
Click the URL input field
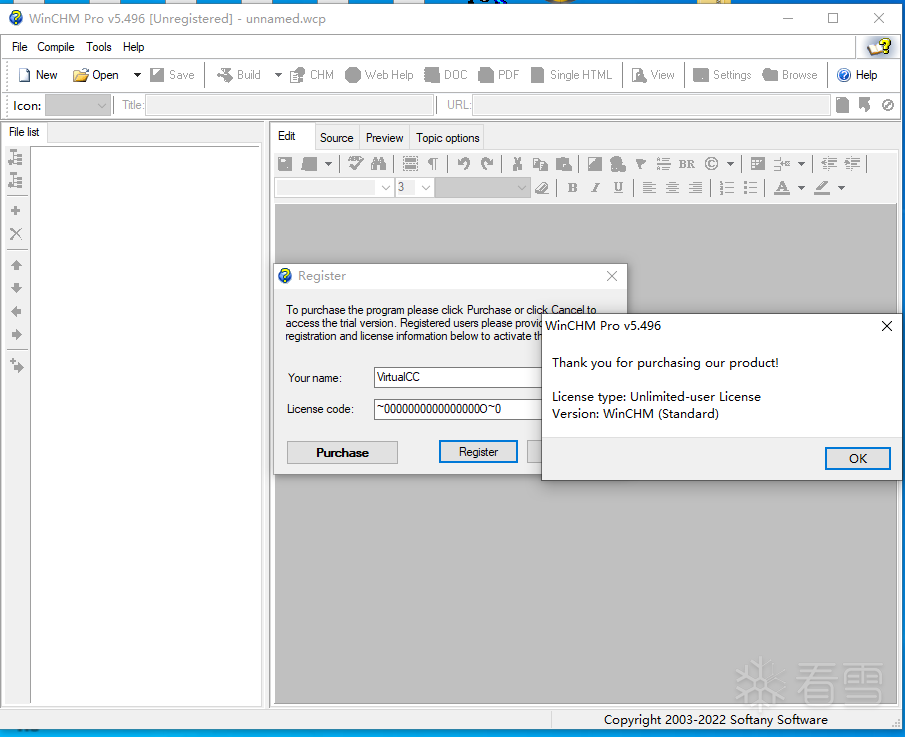[651, 105]
